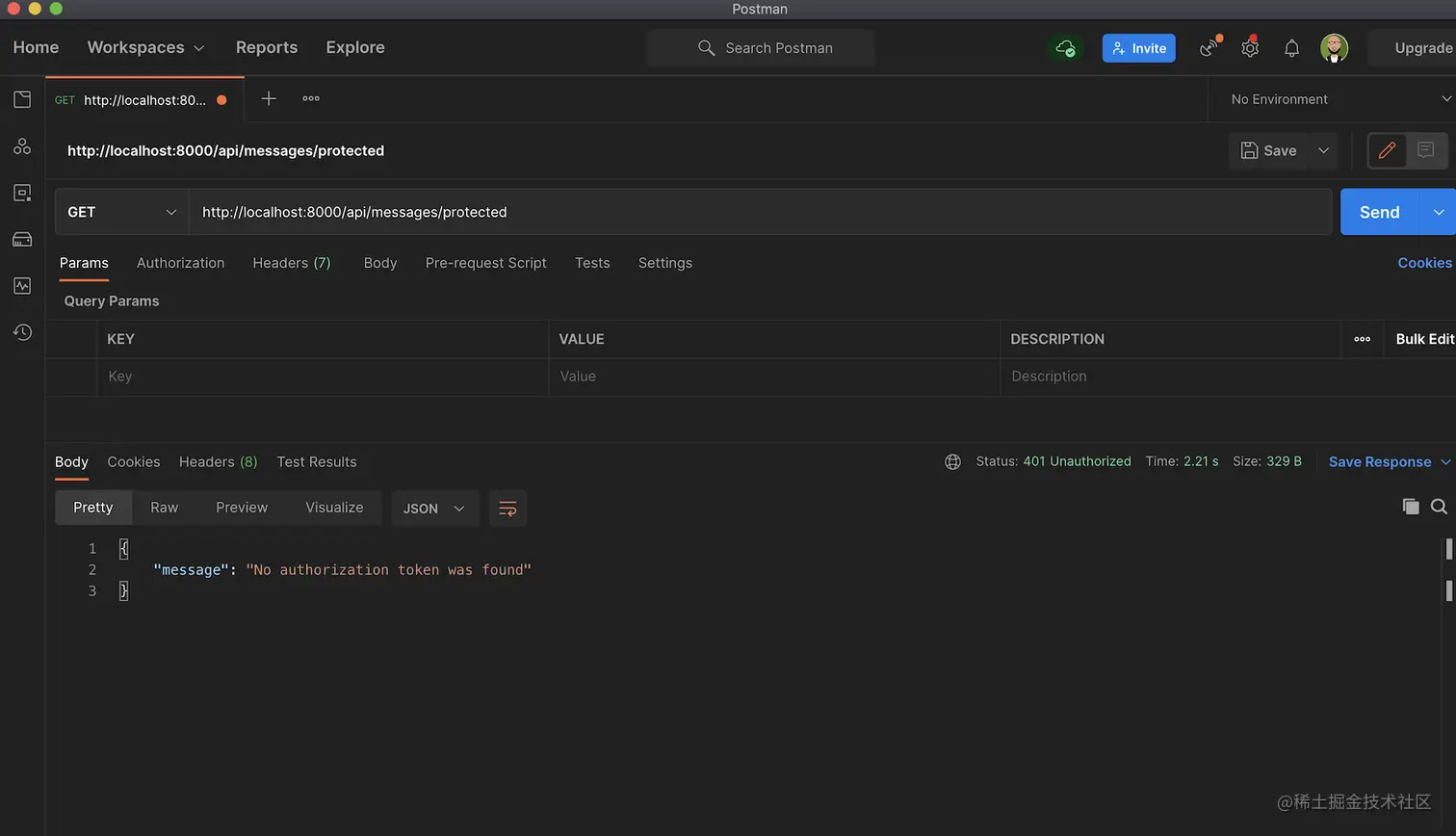Open Mock Servers sidebar icon
Viewport: 1456px width, 836px height.
coord(22,239)
